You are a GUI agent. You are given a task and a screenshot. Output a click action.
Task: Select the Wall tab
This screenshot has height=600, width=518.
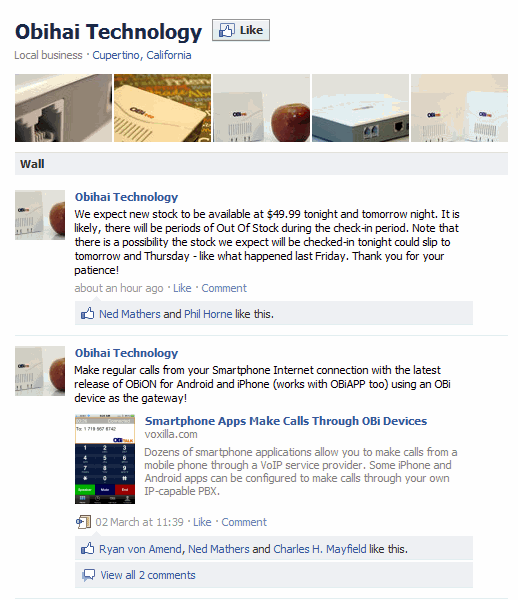[x=32, y=164]
